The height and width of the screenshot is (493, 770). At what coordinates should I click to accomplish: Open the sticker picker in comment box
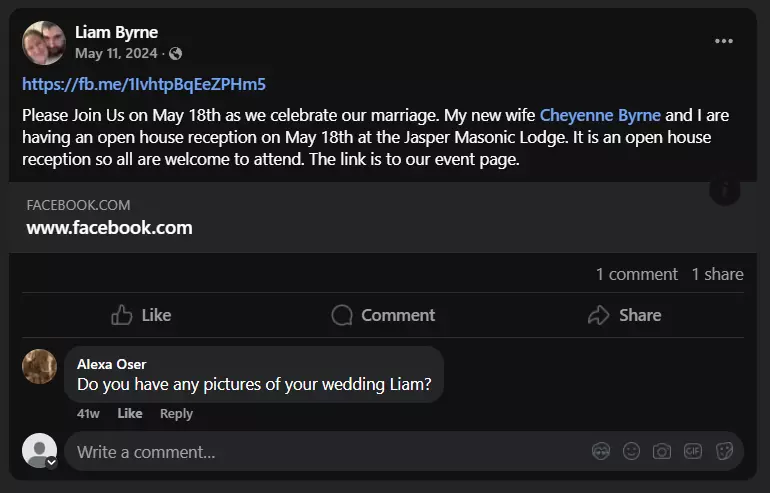click(x=724, y=451)
